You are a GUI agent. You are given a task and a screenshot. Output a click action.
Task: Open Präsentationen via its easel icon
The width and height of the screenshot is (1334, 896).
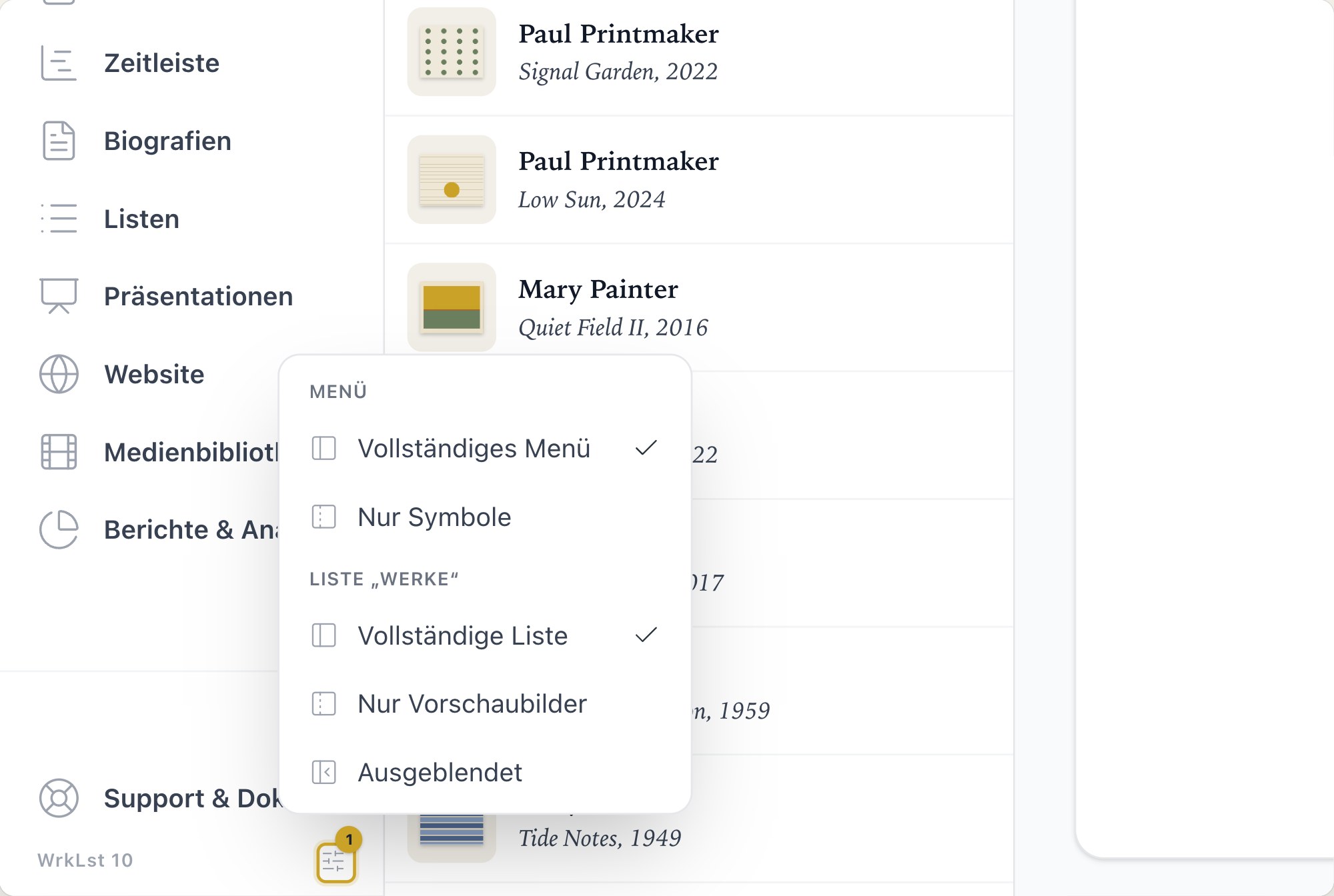[59, 296]
